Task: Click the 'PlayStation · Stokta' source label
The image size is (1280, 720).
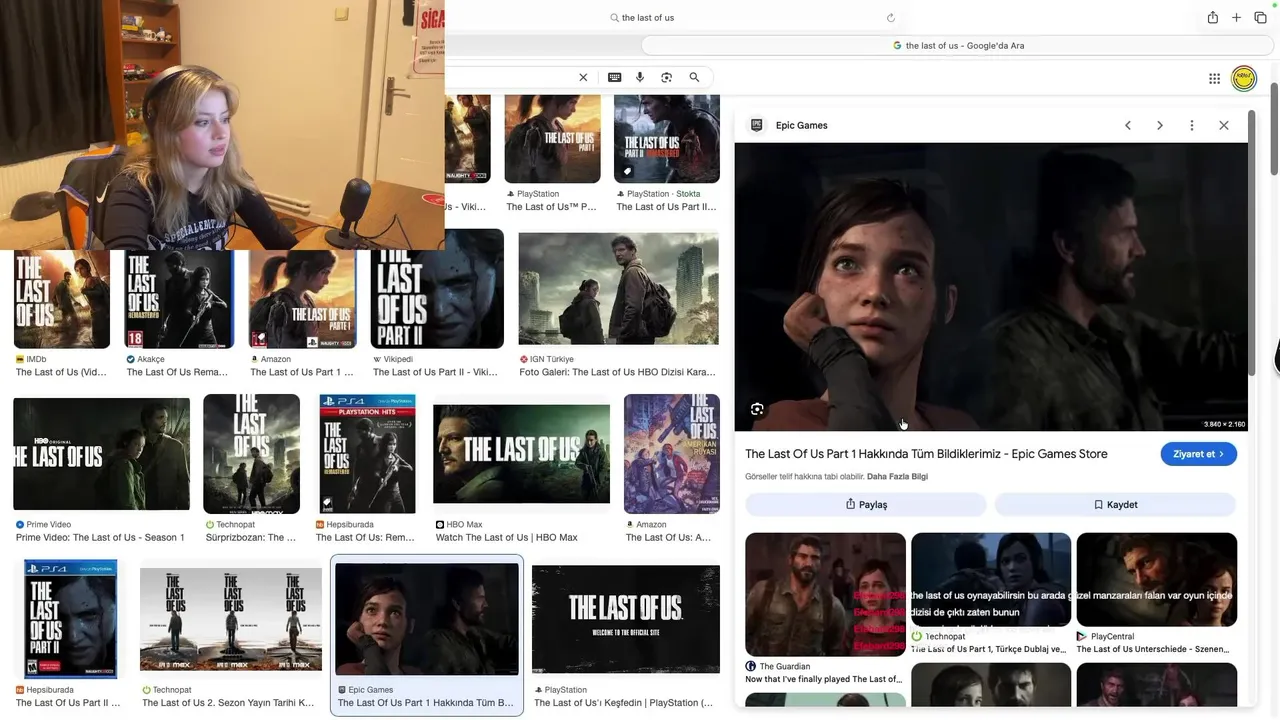Action: 659,194
